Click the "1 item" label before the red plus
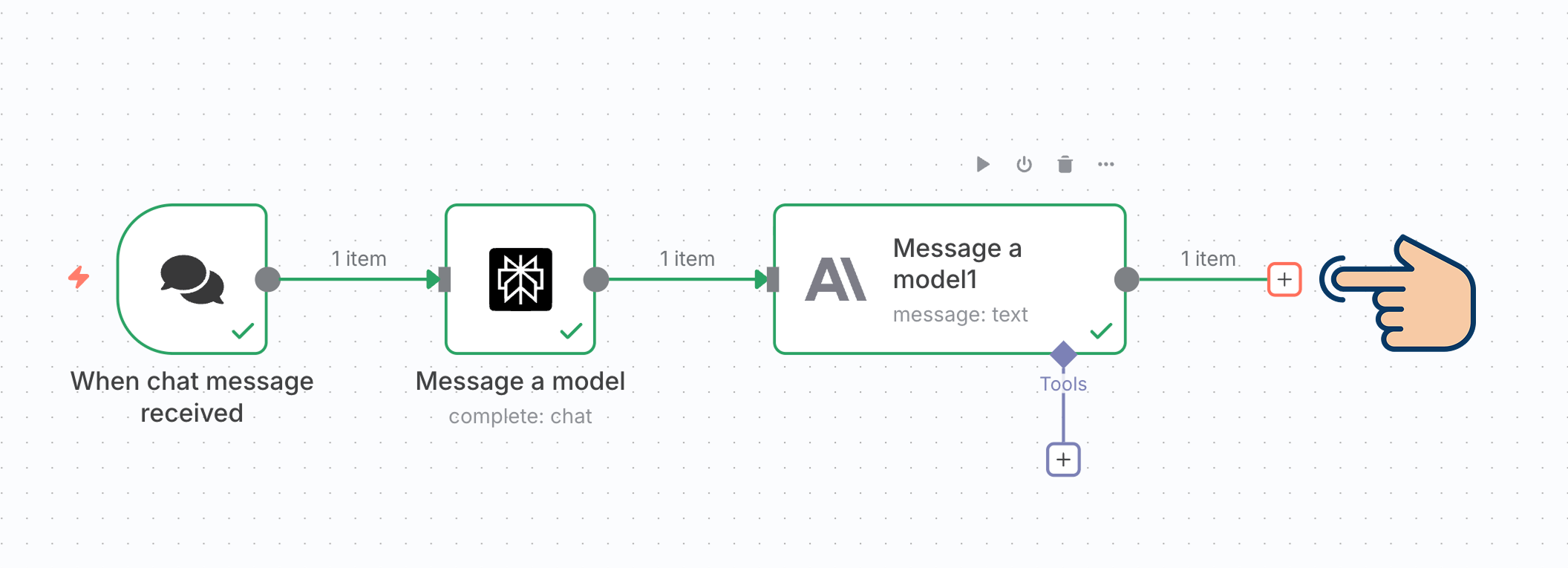 (x=1208, y=258)
